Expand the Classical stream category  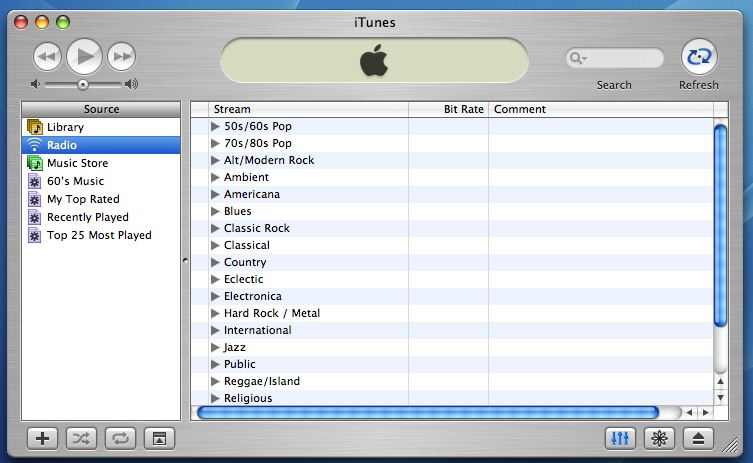point(215,245)
